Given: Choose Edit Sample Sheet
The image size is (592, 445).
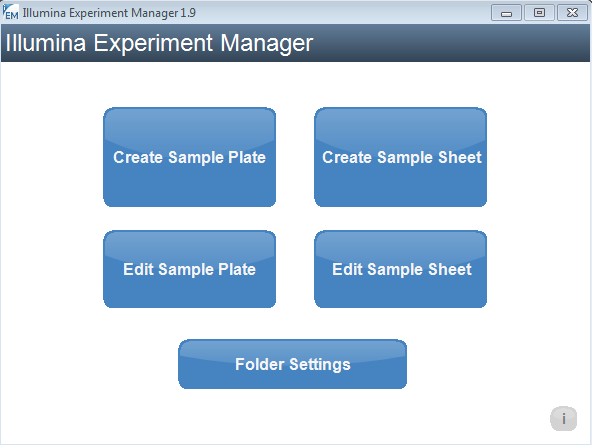Looking at the screenshot, I should coord(401,269).
